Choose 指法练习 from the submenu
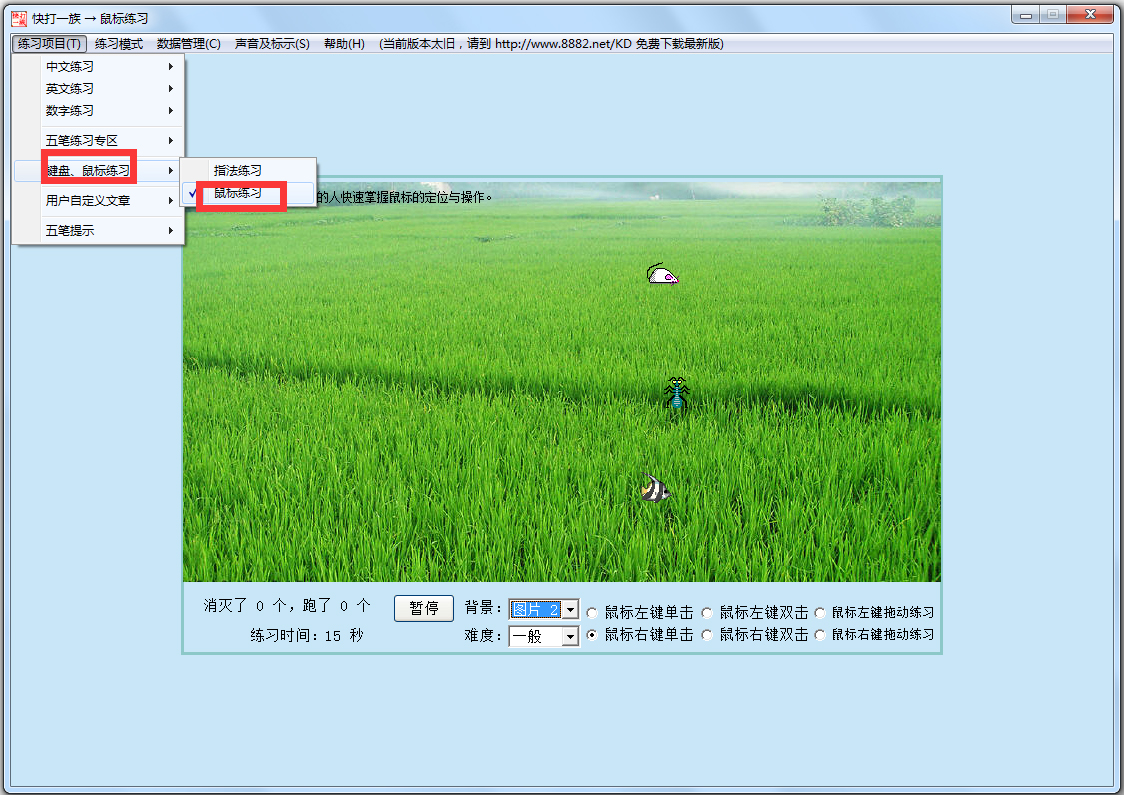1124x795 pixels. point(238,170)
